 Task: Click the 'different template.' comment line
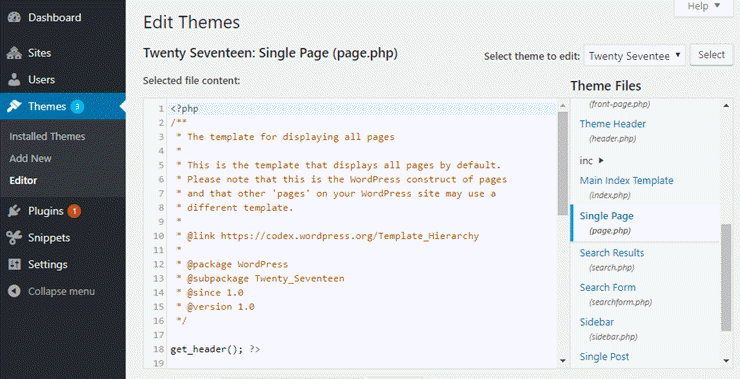(x=235, y=208)
